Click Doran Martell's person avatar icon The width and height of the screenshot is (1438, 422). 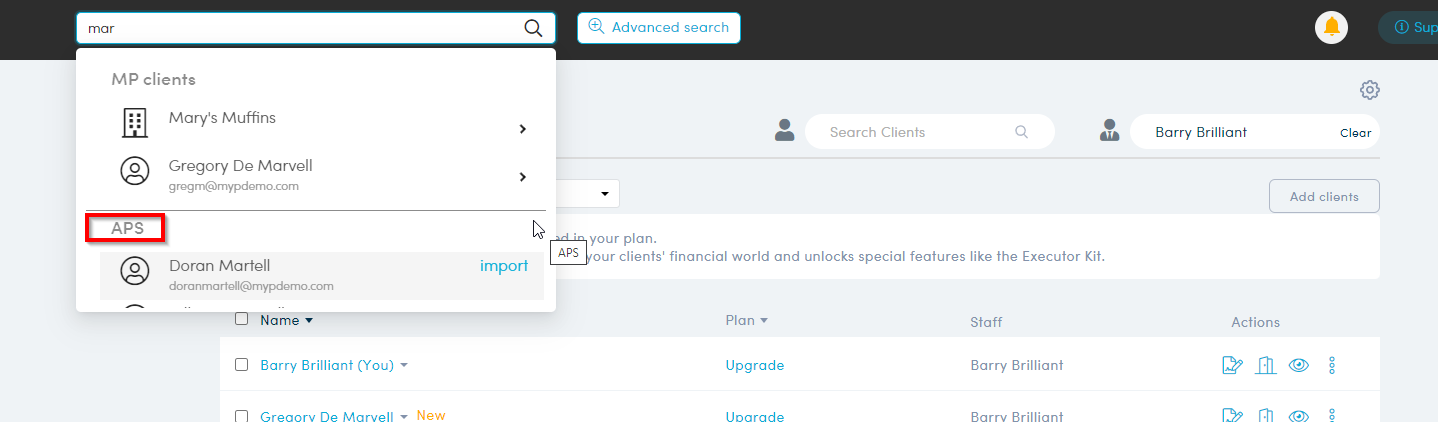[x=134, y=270]
